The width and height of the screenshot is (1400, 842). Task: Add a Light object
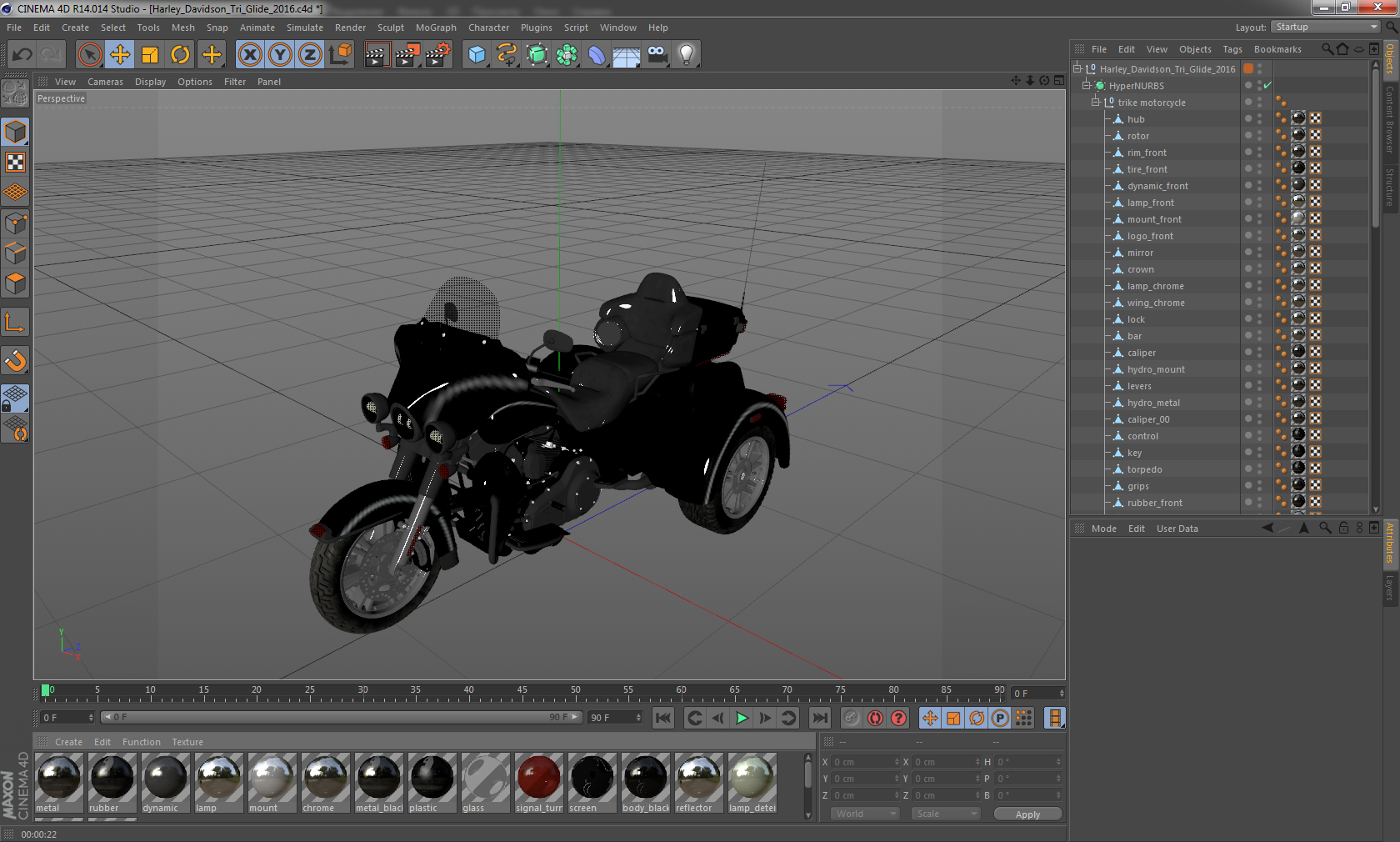click(x=687, y=55)
